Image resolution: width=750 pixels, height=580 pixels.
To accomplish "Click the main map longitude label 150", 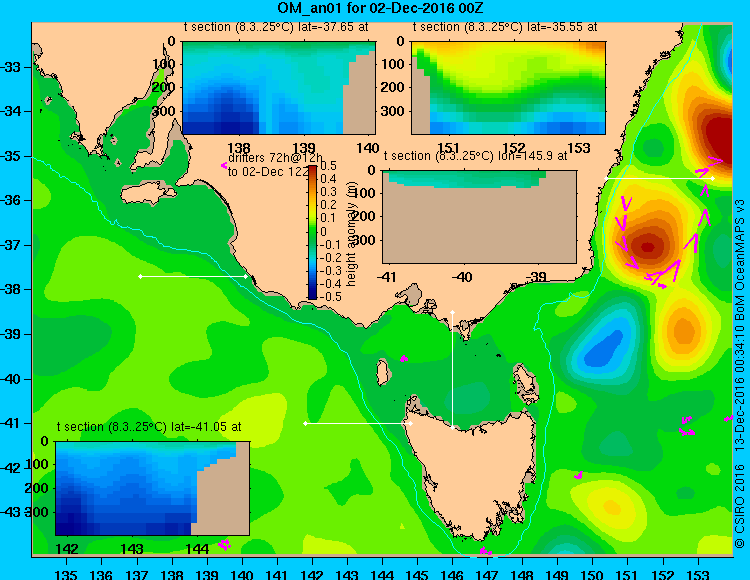I will tap(593, 574).
